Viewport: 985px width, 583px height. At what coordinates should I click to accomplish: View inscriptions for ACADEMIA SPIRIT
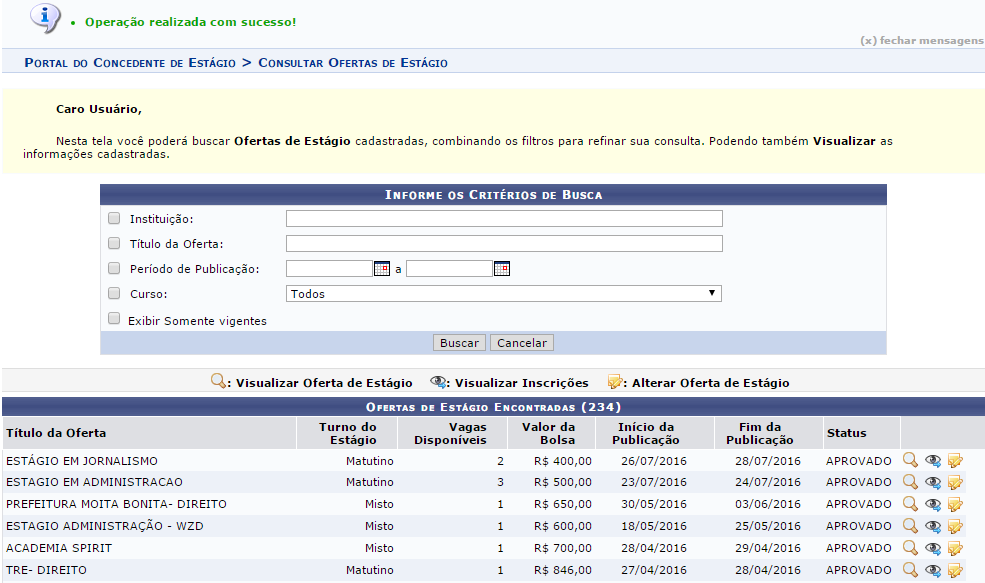(933, 548)
